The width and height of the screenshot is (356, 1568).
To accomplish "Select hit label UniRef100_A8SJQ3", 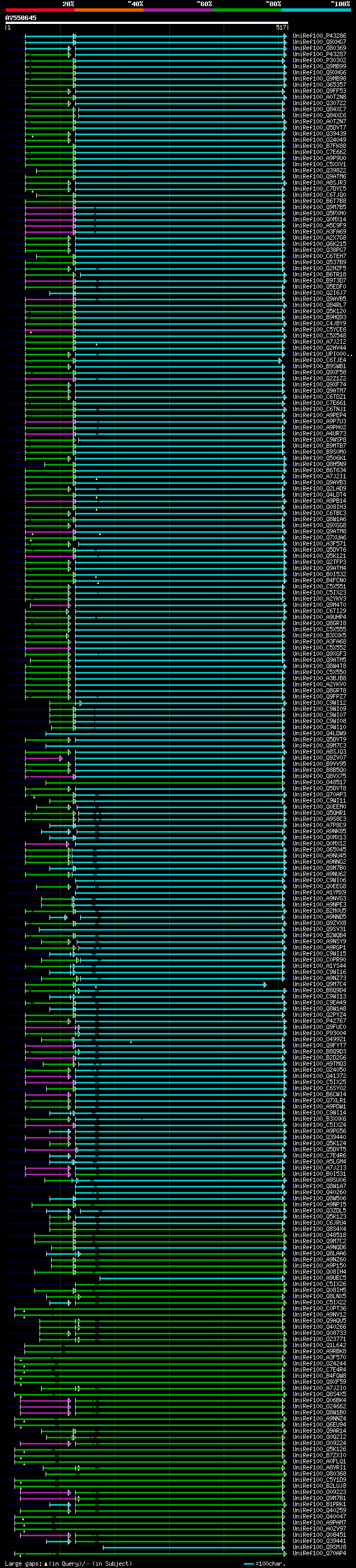I will [319, 752].
